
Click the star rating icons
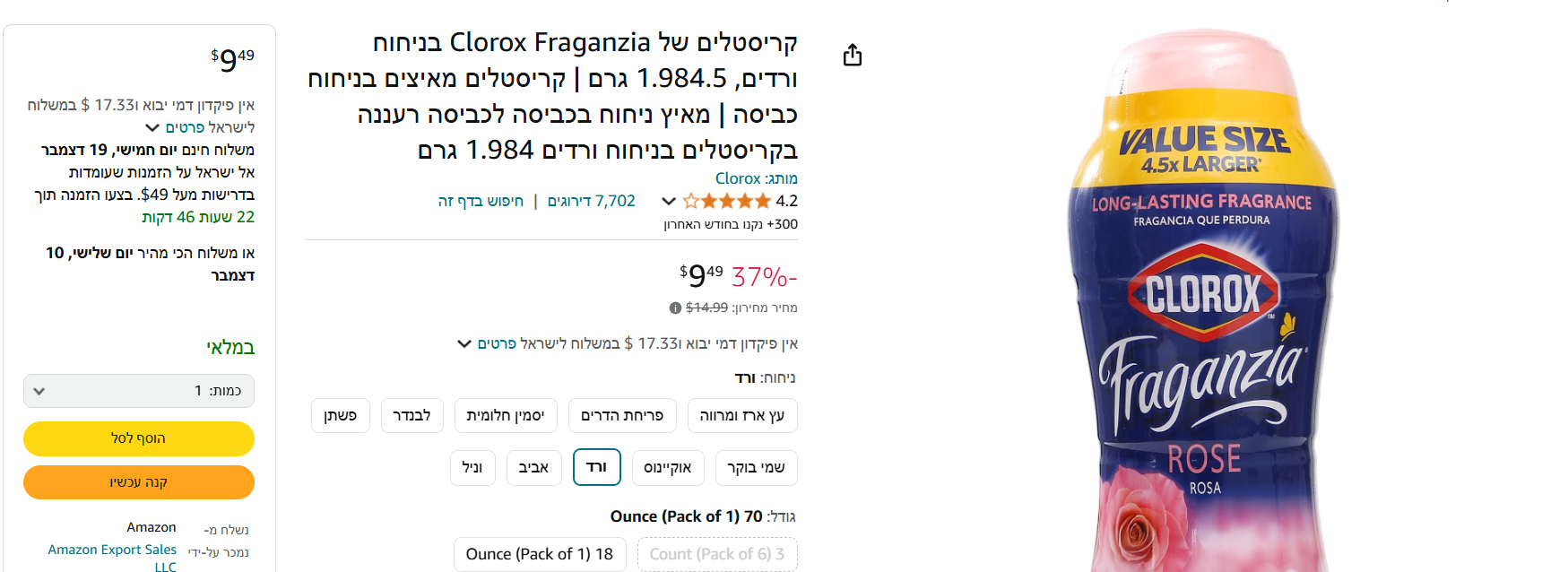tap(726, 201)
